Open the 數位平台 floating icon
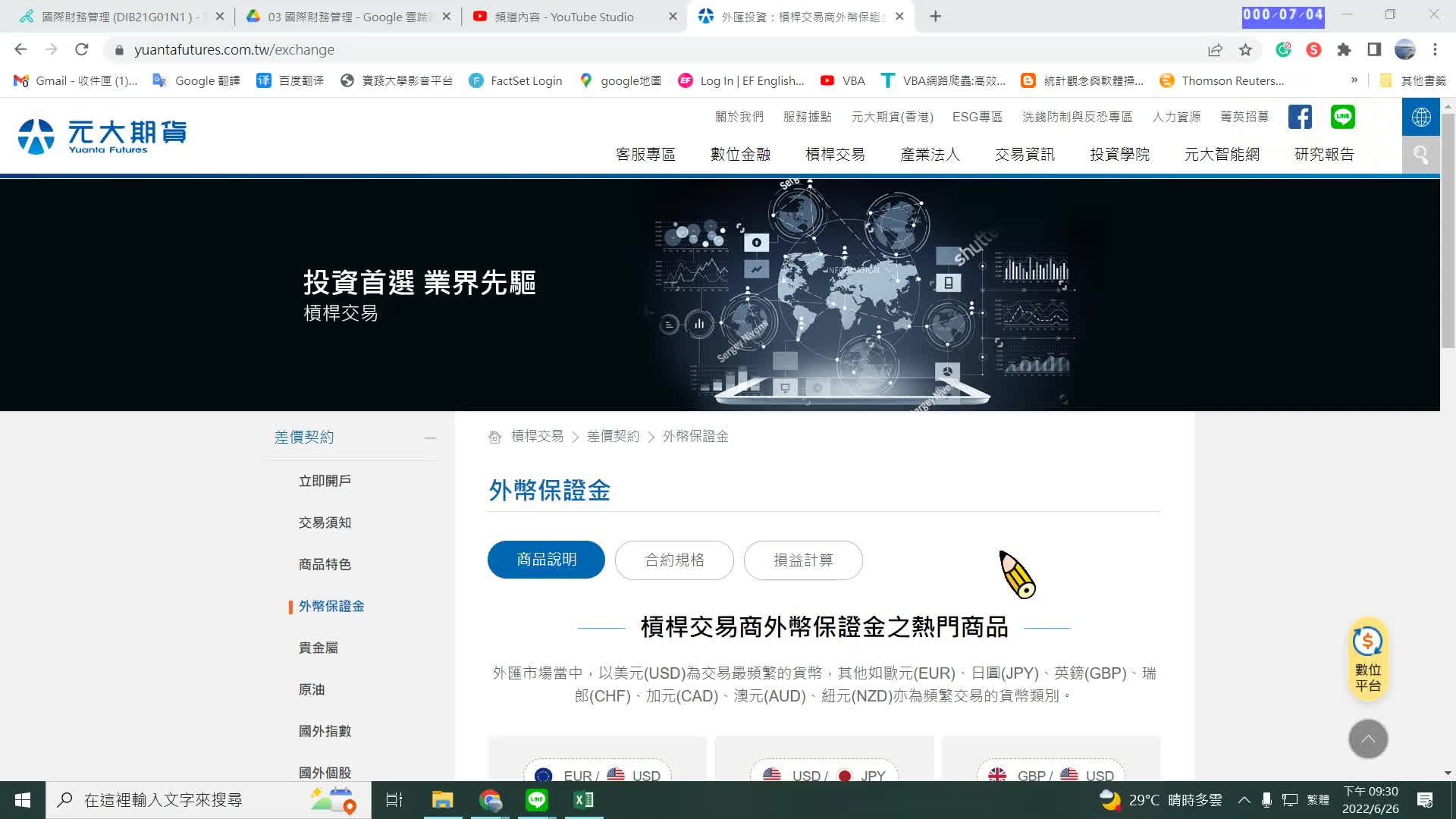The image size is (1456, 819). (x=1368, y=659)
